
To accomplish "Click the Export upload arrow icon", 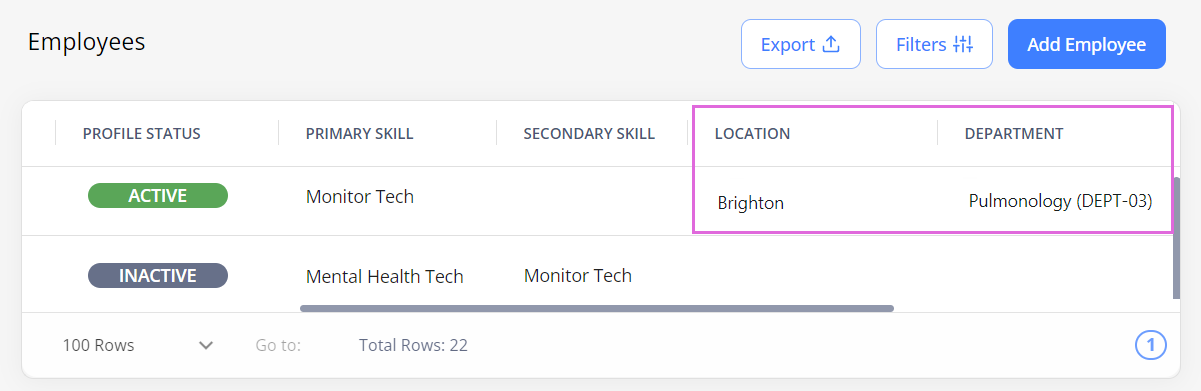I will point(830,44).
